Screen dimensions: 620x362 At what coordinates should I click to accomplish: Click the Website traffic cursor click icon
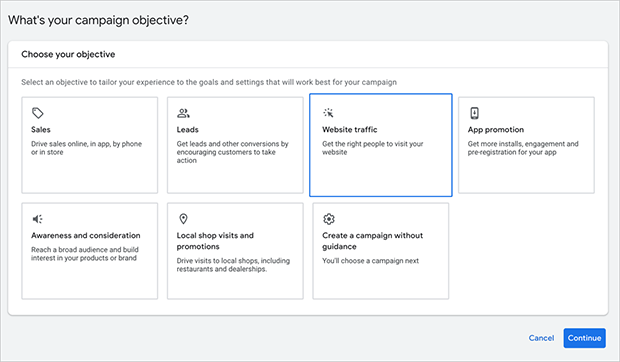pyautogui.click(x=328, y=113)
